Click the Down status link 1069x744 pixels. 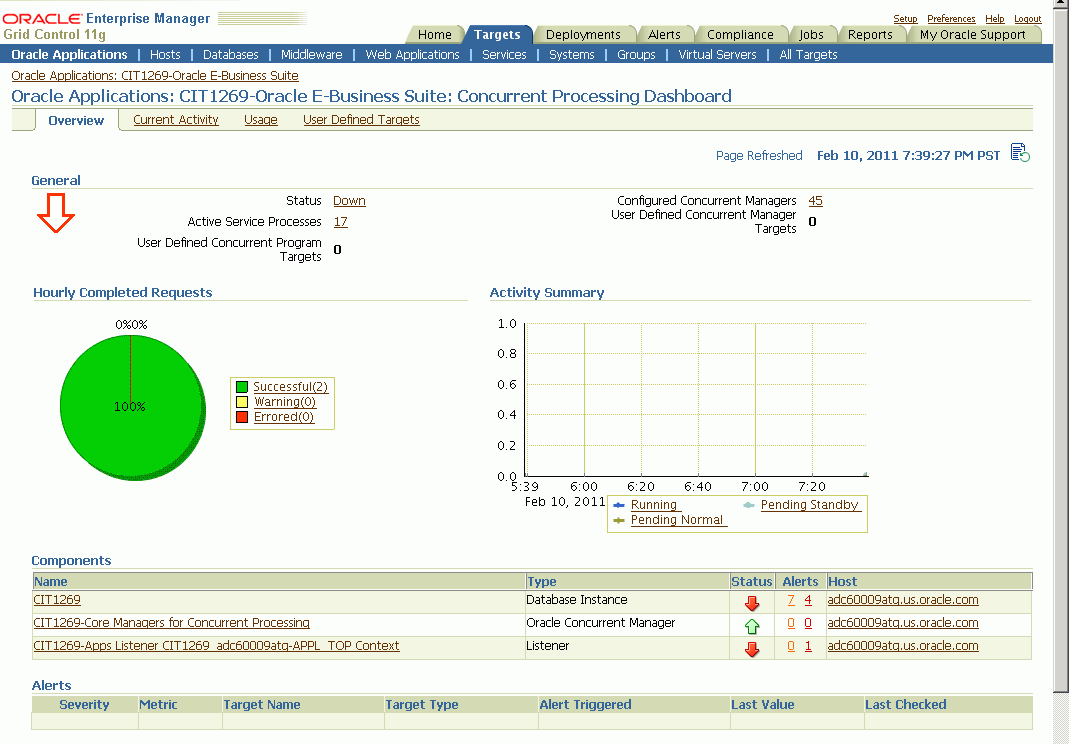click(x=349, y=201)
